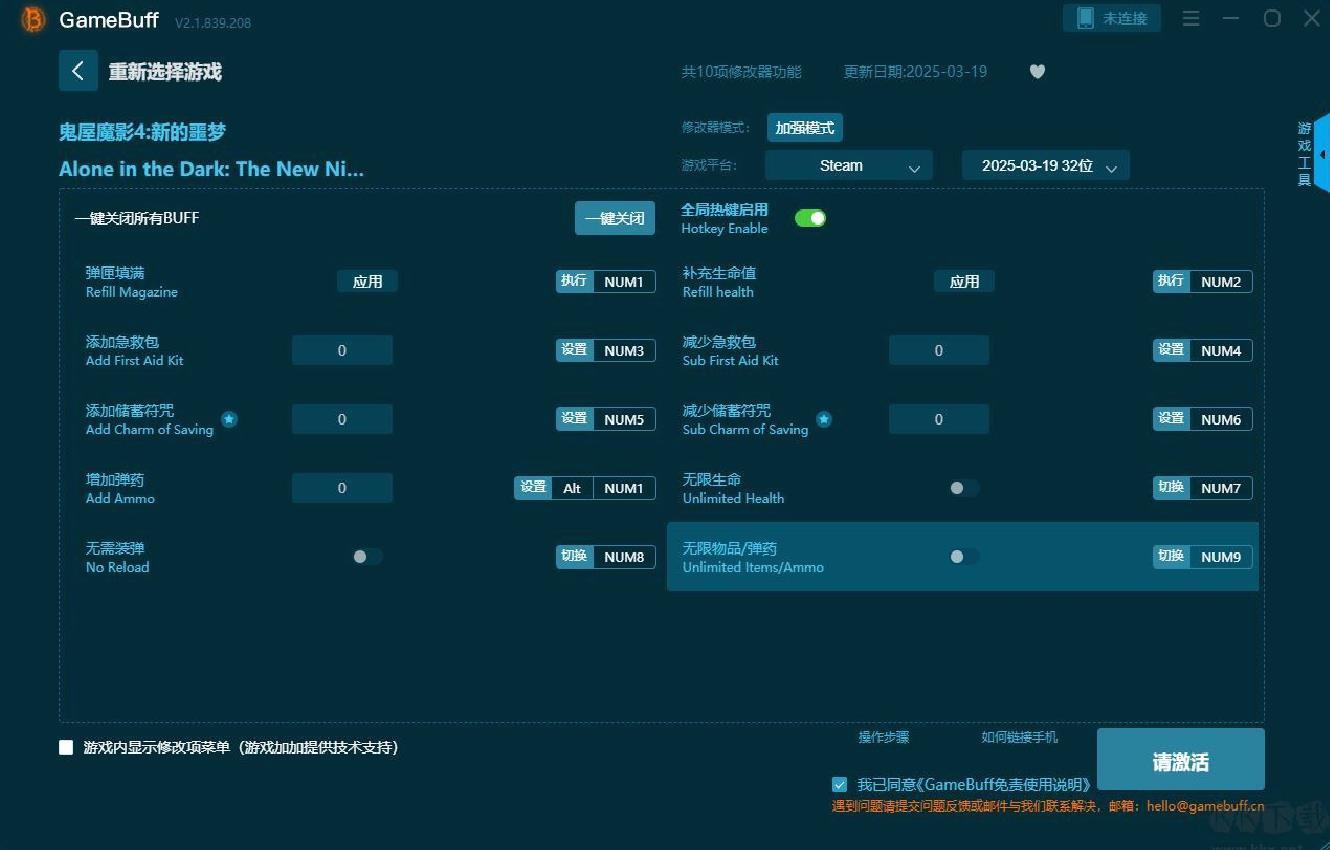This screenshot has width=1330, height=850.
Task: Click the 一键关闭 button
Action: pos(615,218)
